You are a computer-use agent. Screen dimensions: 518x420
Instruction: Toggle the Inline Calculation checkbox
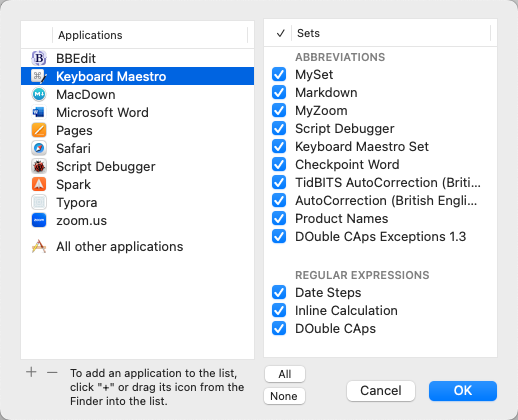[279, 311]
